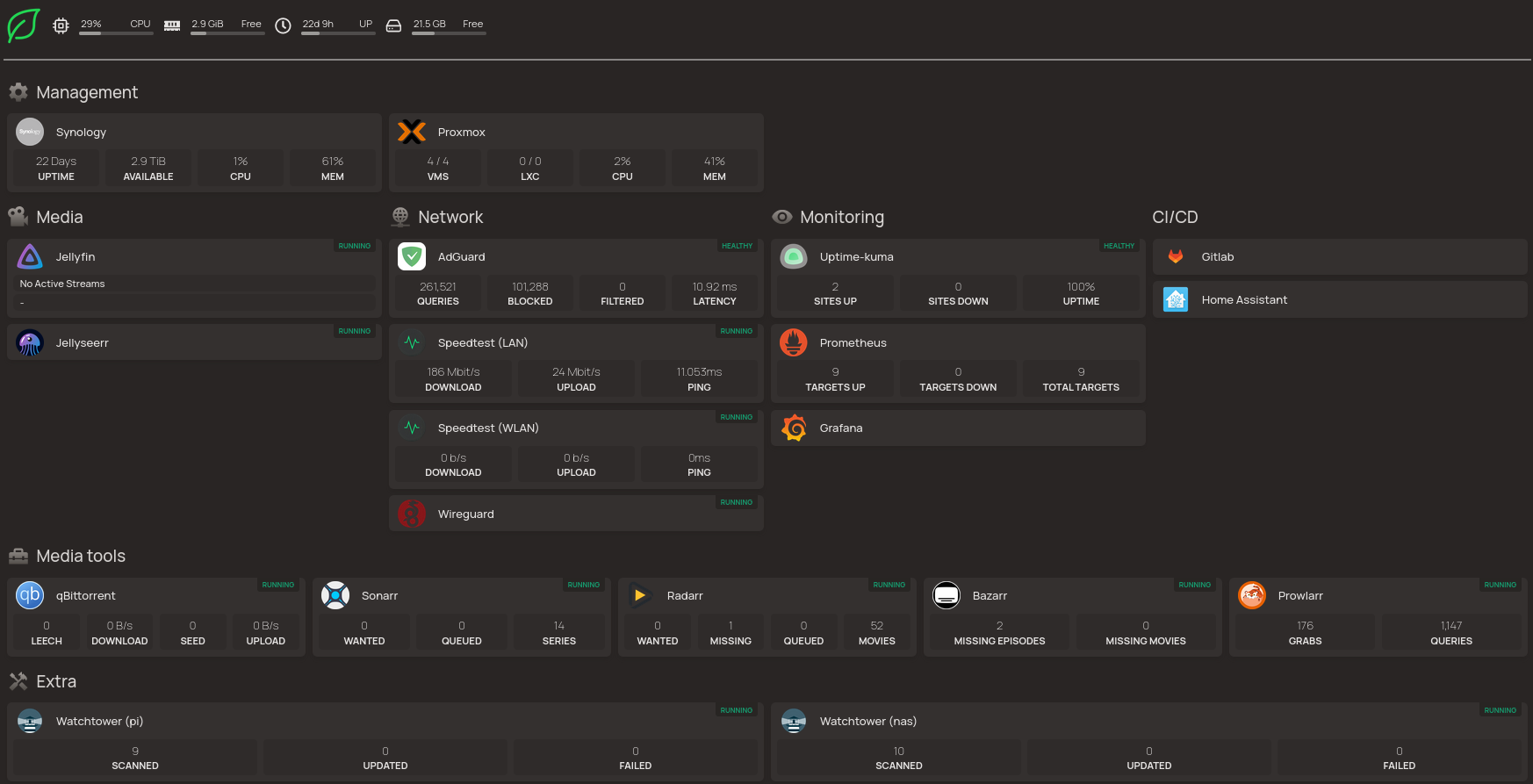Click the 10.92 ms LATENCY stat

(x=715, y=293)
